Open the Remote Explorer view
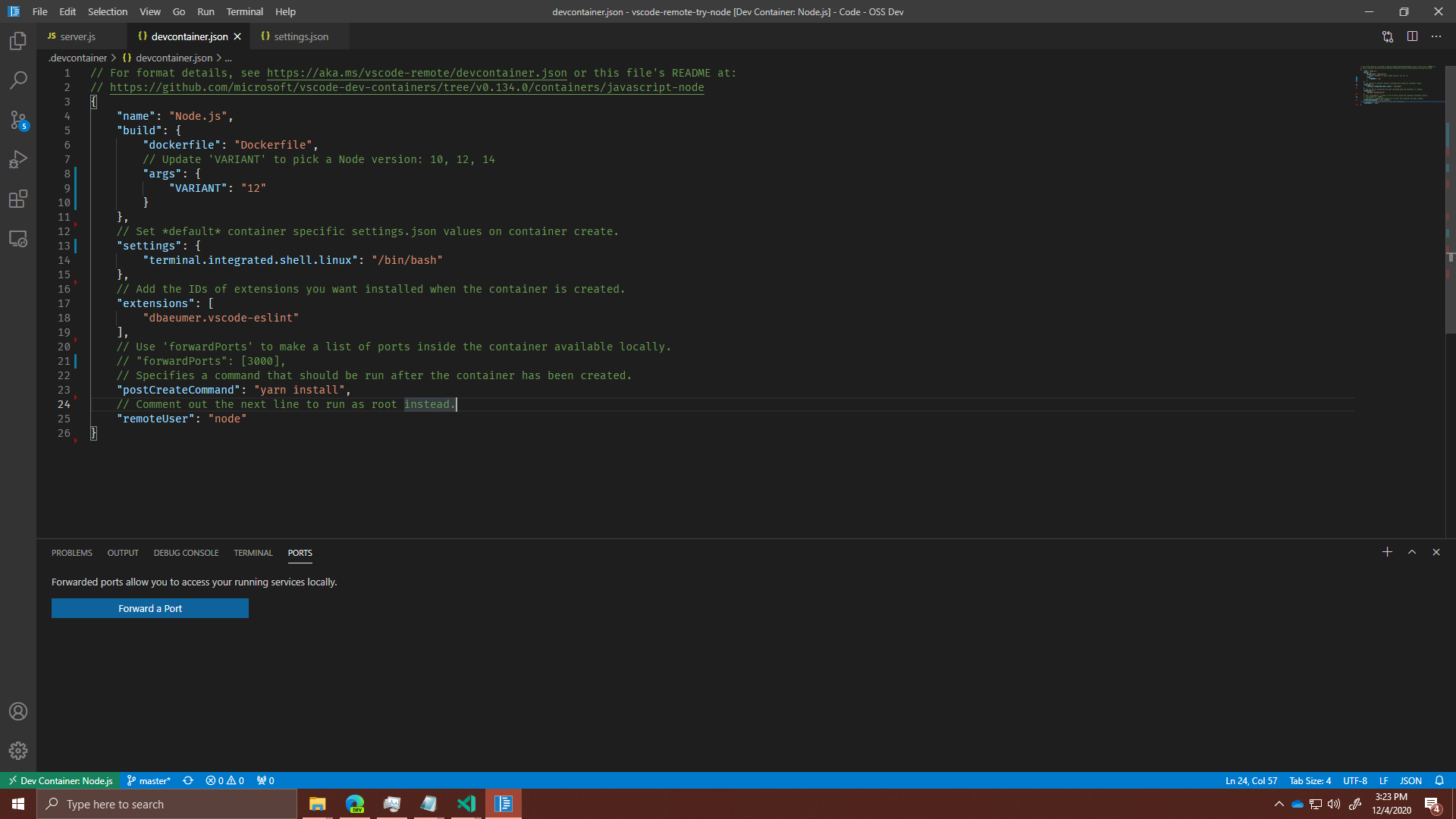This screenshot has height=819, width=1456. tap(18, 238)
